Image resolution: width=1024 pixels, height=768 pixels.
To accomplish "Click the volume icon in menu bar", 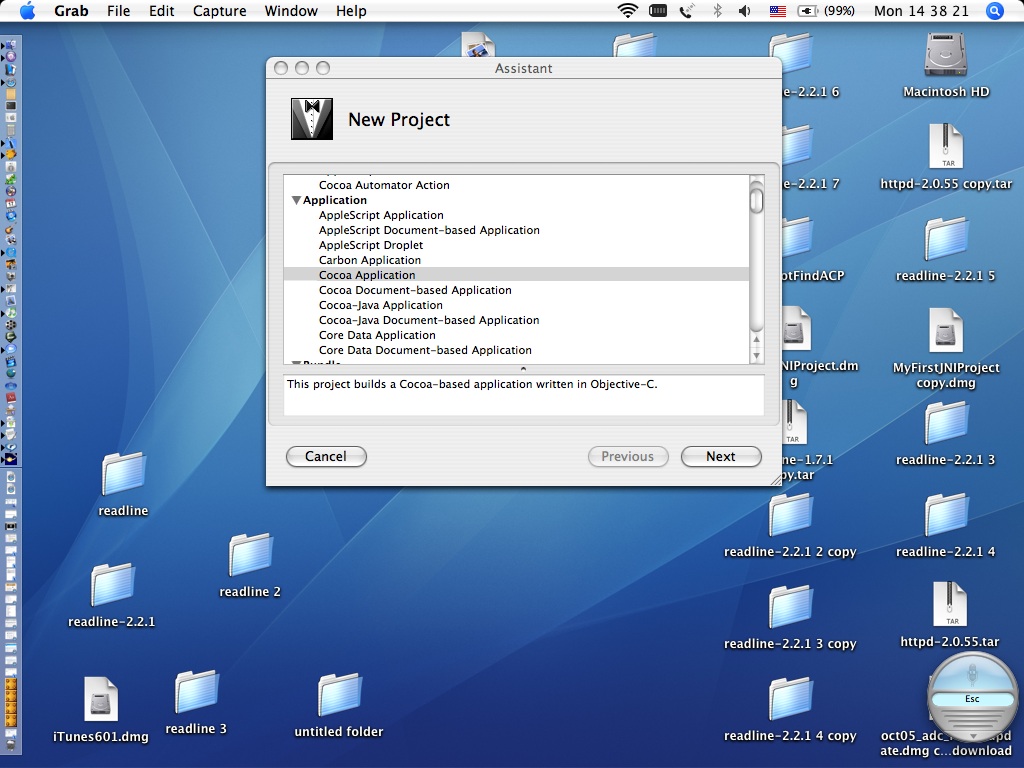I will (x=744, y=10).
